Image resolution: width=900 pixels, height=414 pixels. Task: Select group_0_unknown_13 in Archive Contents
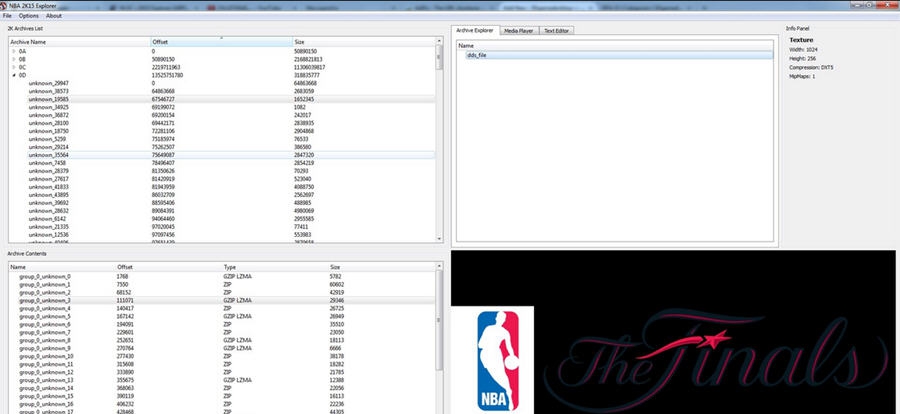[46, 380]
